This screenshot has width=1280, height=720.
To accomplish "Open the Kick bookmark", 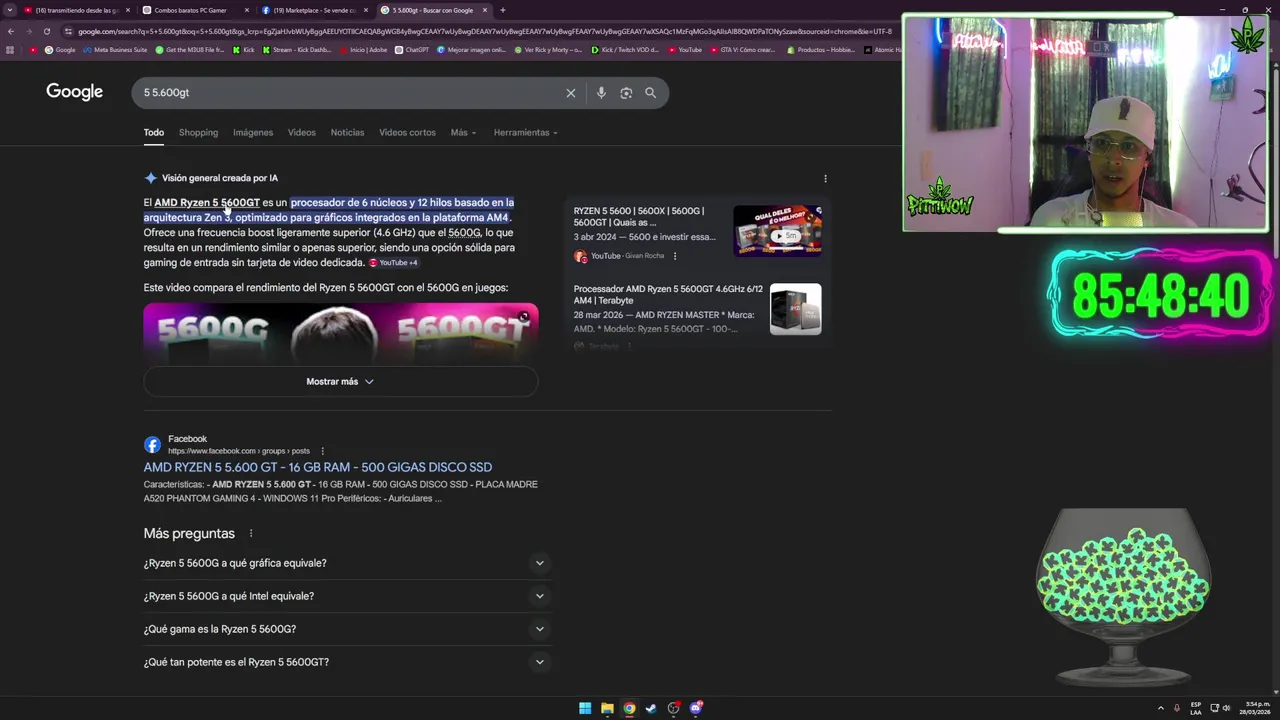I will (243, 49).
